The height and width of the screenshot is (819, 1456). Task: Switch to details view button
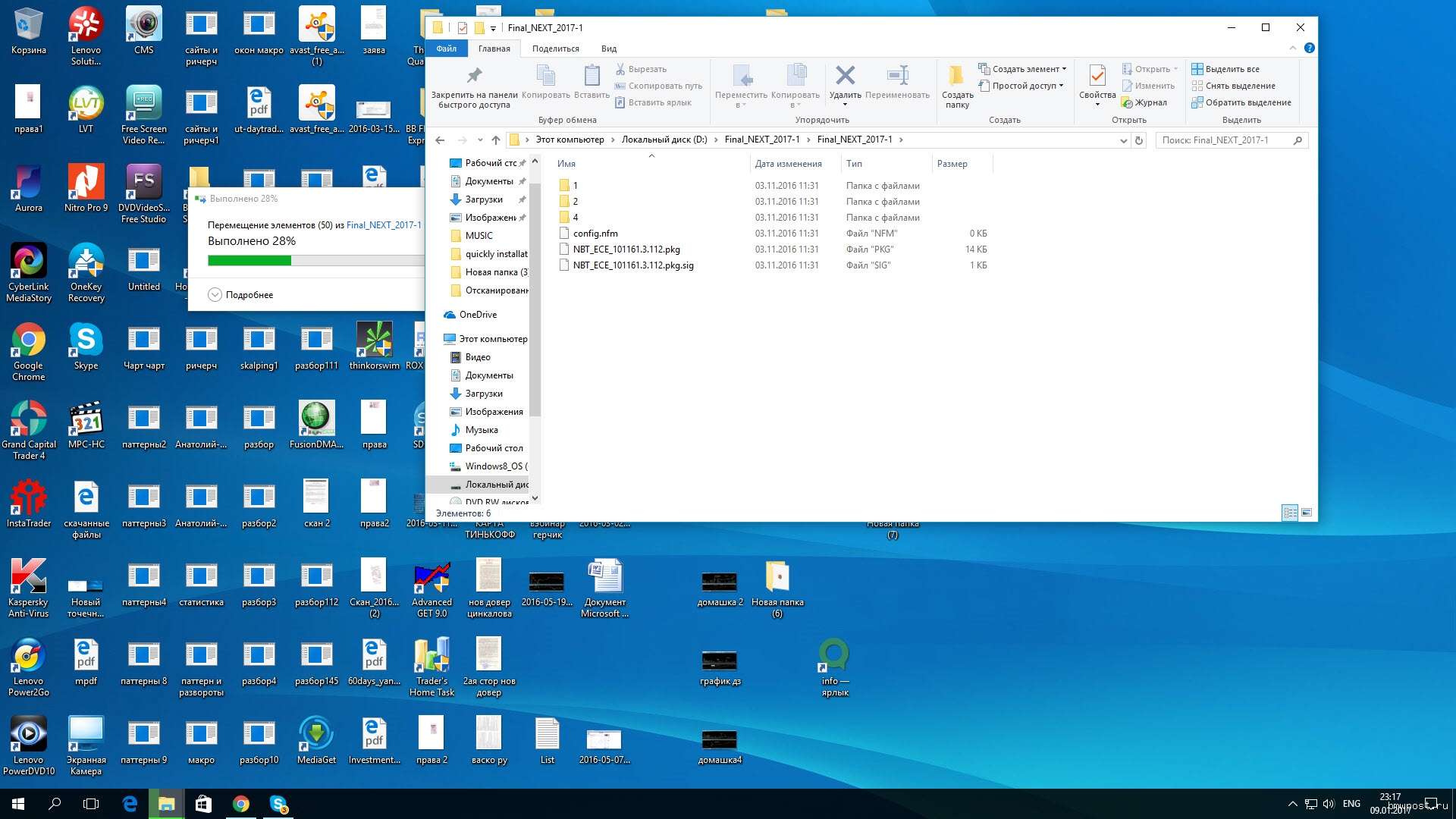coord(1289,513)
